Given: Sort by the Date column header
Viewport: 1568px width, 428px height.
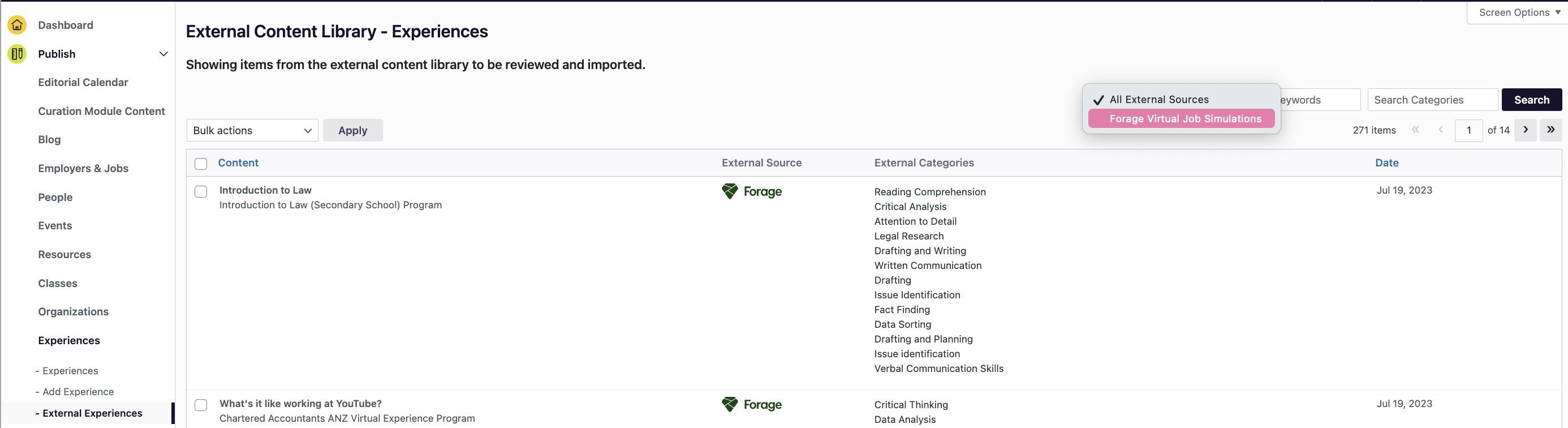Looking at the screenshot, I should 1386,163.
